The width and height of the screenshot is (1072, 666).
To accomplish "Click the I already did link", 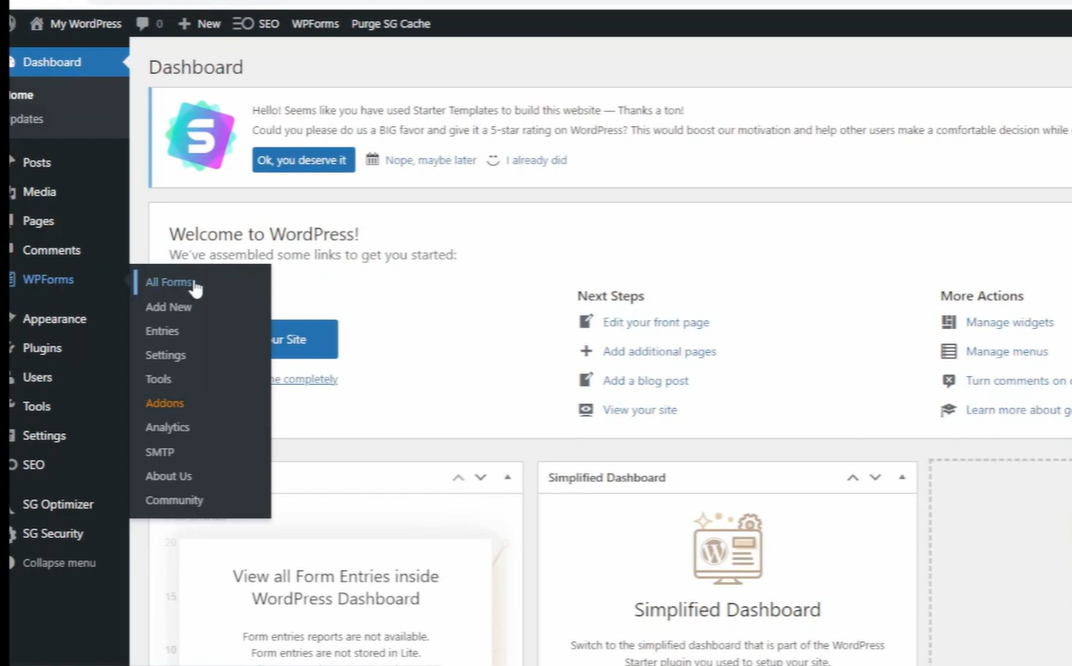I will click(536, 160).
